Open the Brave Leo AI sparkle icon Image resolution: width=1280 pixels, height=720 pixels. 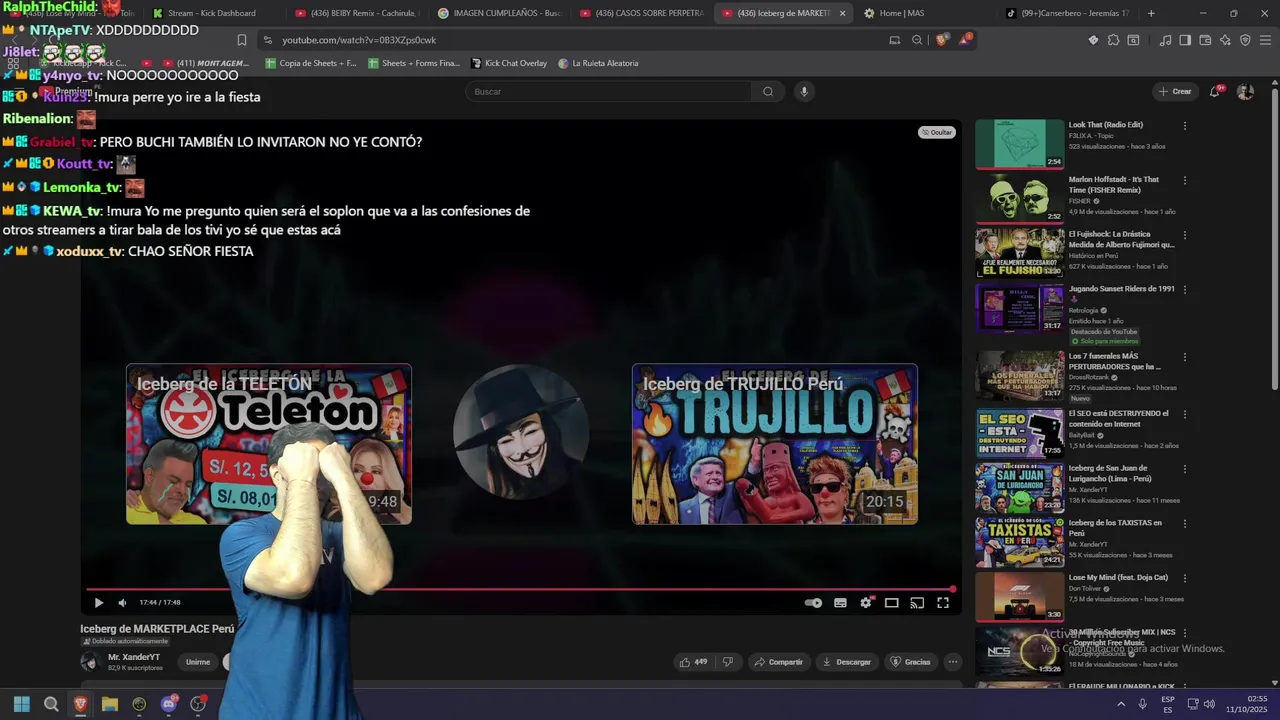[x=1225, y=40]
